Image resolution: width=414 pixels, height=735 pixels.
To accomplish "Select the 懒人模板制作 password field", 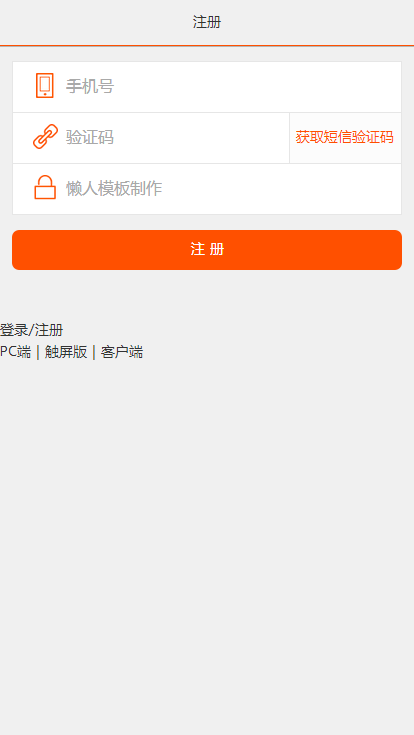I will (x=207, y=189).
